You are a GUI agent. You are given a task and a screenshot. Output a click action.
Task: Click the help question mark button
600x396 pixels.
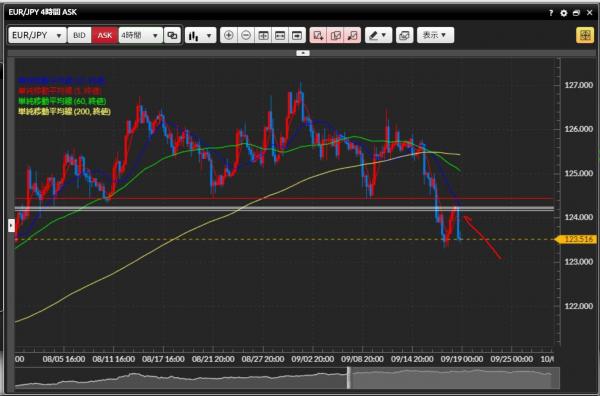551,13
